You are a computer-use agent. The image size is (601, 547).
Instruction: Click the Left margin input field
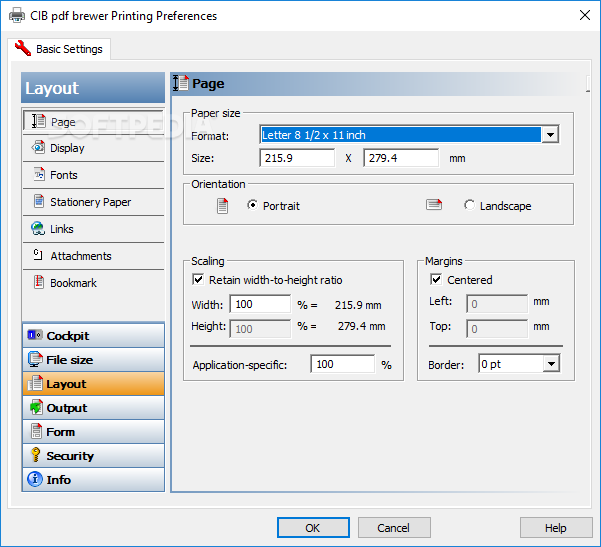tap(497, 304)
